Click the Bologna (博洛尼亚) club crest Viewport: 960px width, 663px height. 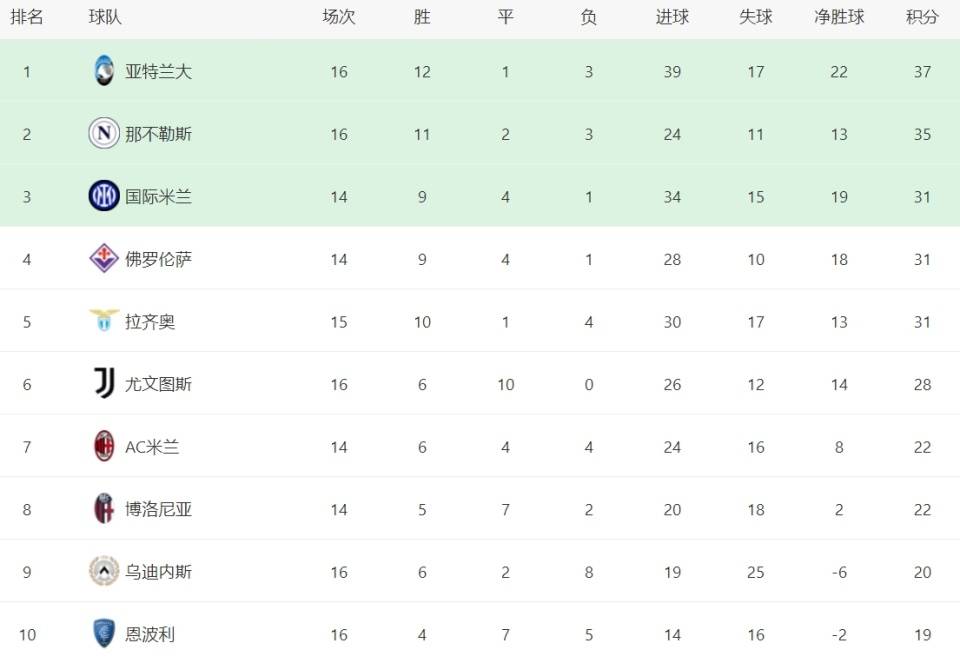tap(104, 509)
